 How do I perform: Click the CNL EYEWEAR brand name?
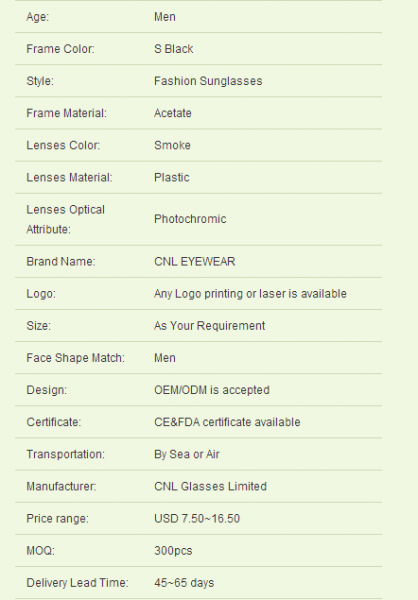[x=194, y=262]
